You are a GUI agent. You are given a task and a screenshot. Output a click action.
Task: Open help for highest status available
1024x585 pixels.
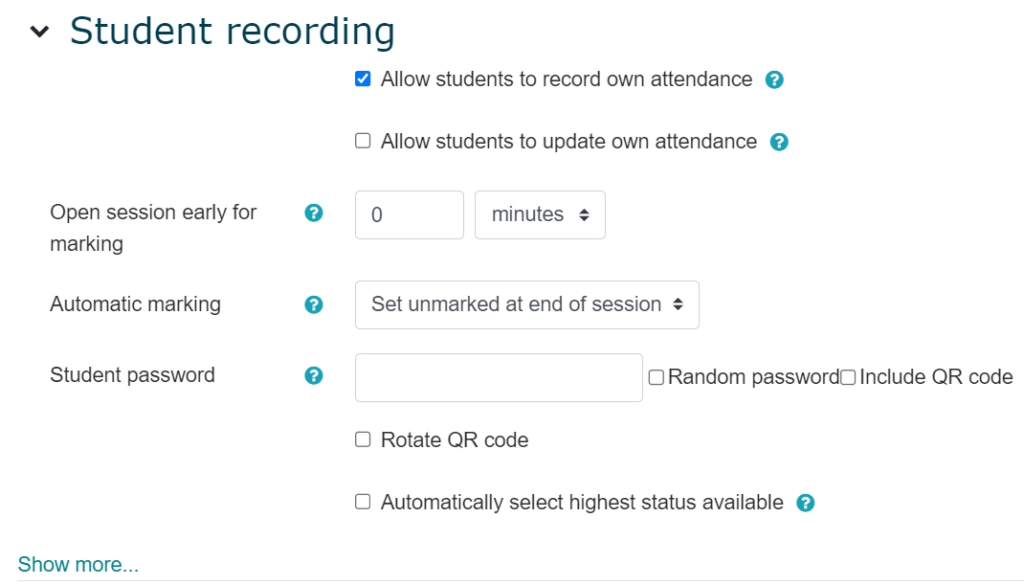point(806,503)
